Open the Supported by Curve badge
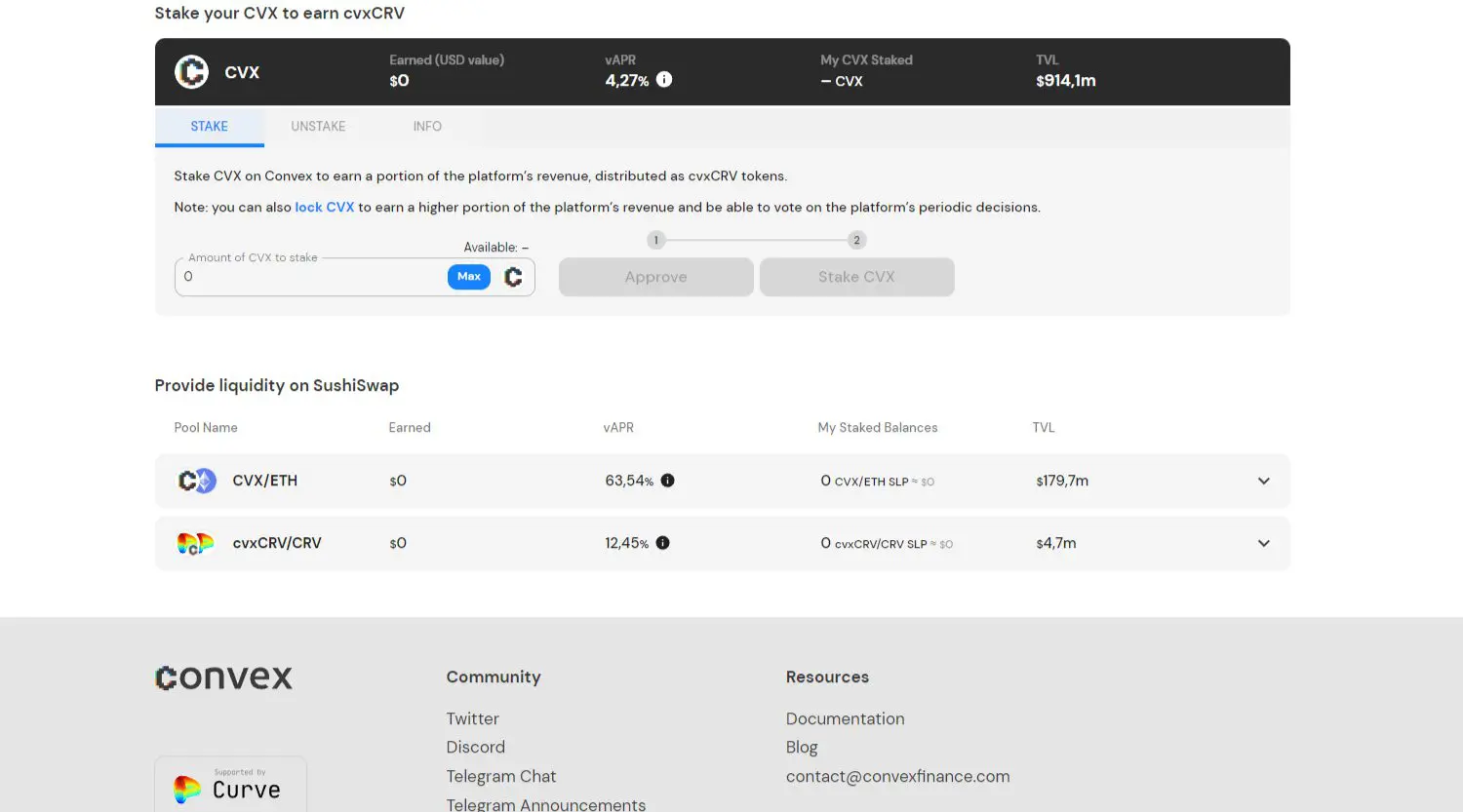1463x812 pixels. point(231,785)
